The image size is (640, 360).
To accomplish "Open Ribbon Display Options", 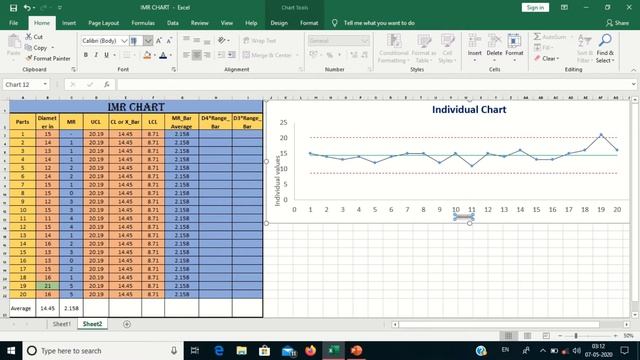I will (x=564, y=8).
